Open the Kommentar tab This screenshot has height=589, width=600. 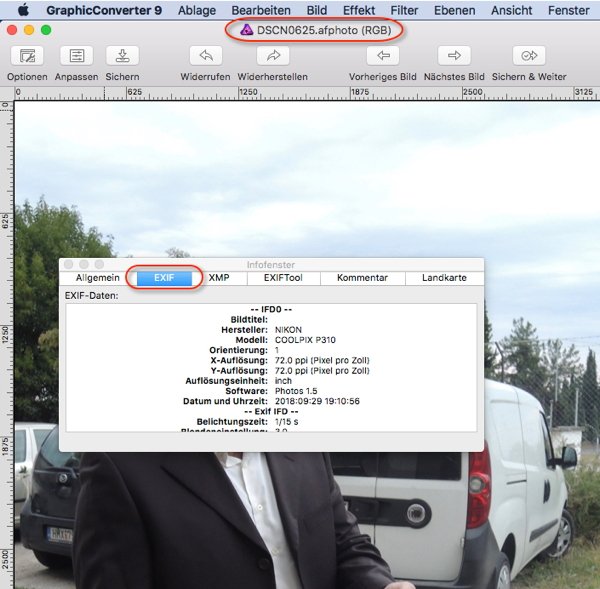pyautogui.click(x=362, y=278)
